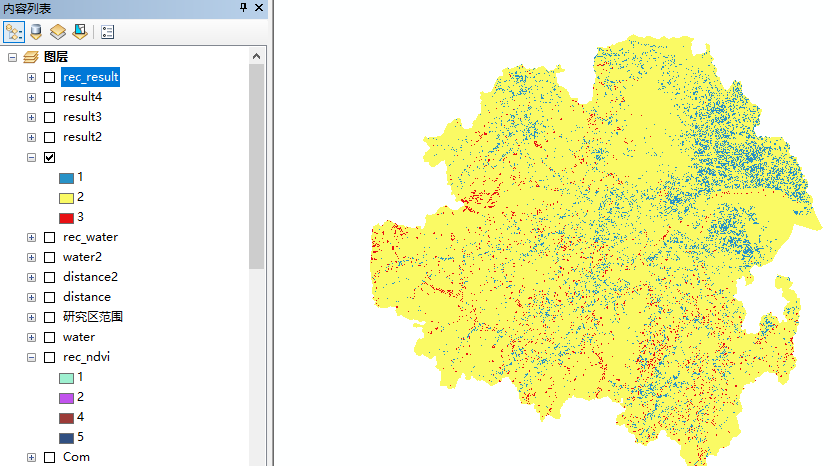Select List By Visibility icon
The image size is (832, 466).
click(58, 32)
